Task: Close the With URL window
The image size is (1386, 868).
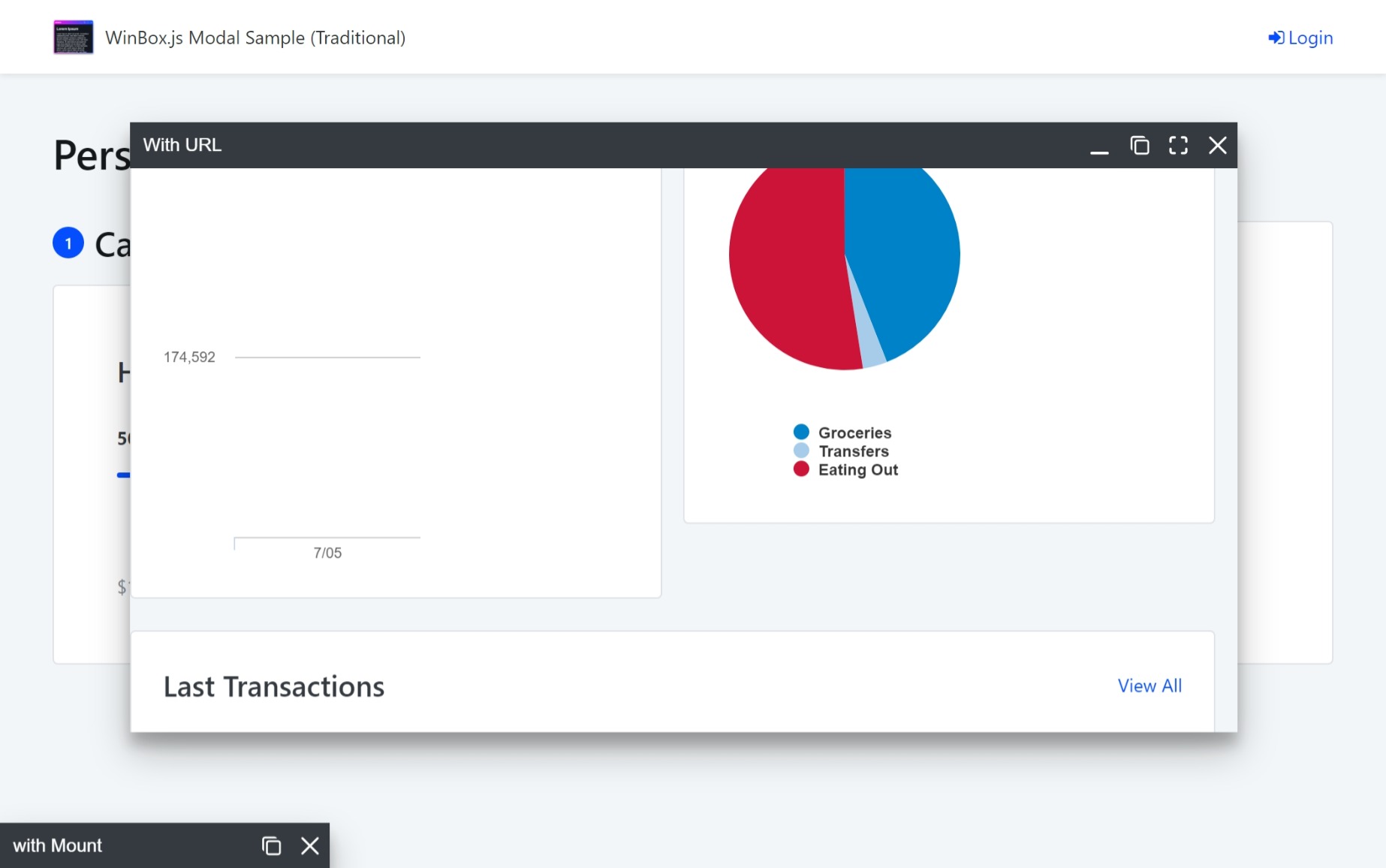Action: point(1218,146)
